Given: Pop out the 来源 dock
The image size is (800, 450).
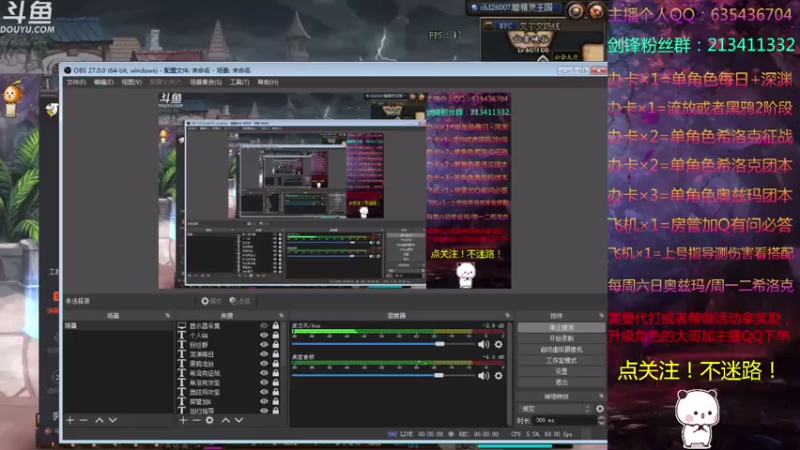Looking at the screenshot, I should point(281,316).
